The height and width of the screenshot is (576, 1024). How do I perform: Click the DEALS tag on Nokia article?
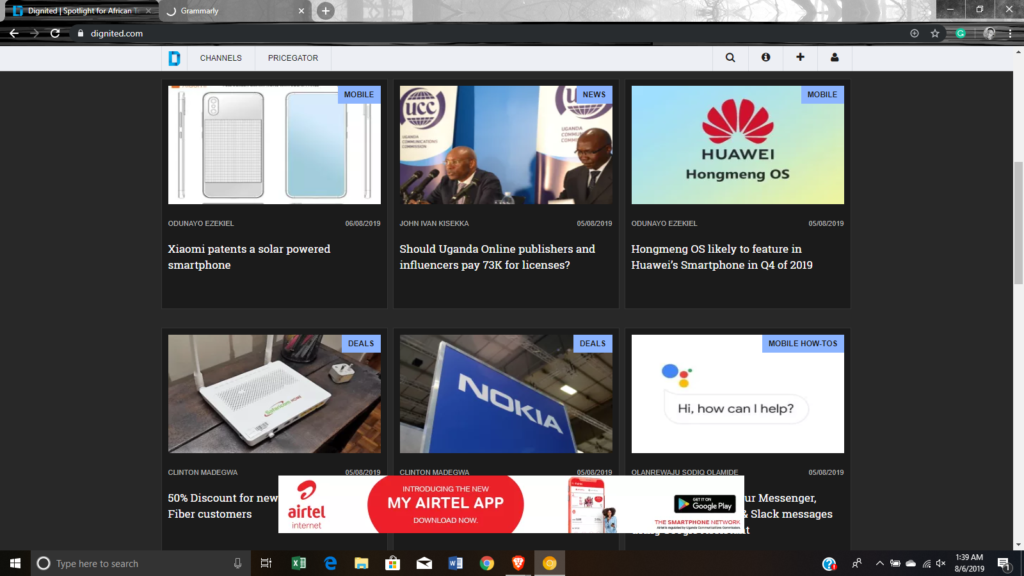tap(592, 344)
